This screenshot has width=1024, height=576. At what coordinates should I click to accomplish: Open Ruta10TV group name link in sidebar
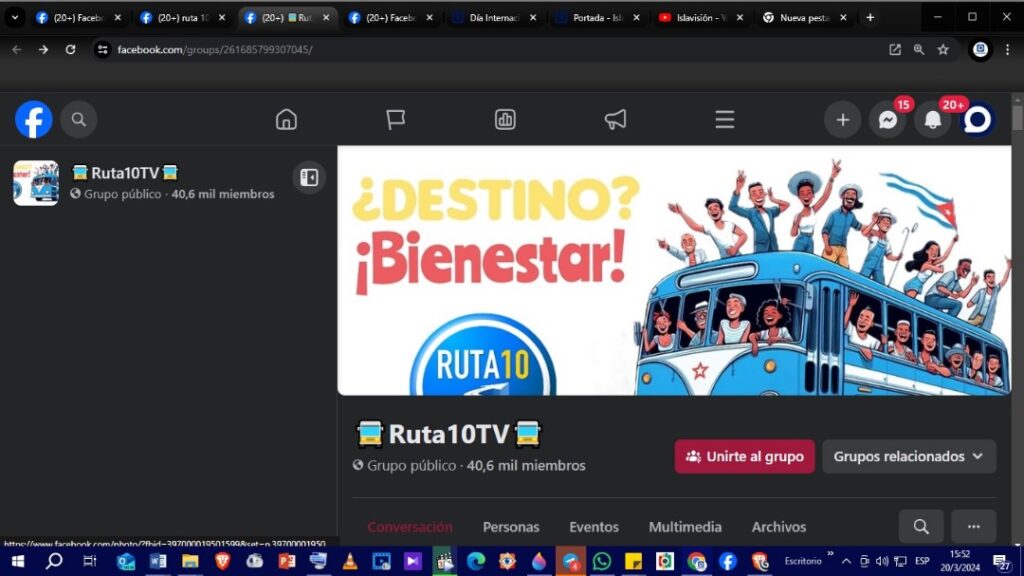[125, 172]
